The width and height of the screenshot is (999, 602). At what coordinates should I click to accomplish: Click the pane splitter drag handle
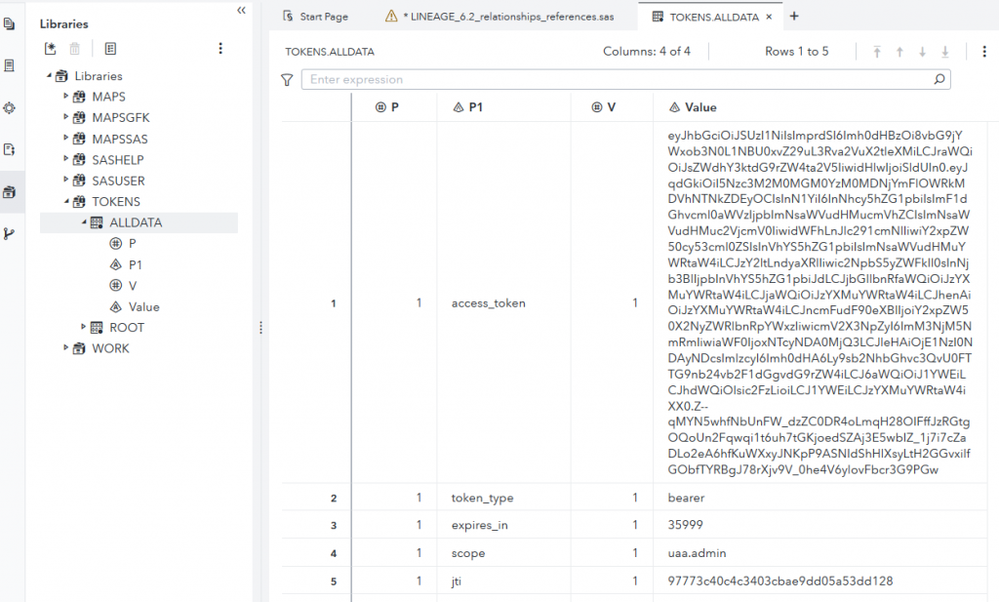pos(261,327)
